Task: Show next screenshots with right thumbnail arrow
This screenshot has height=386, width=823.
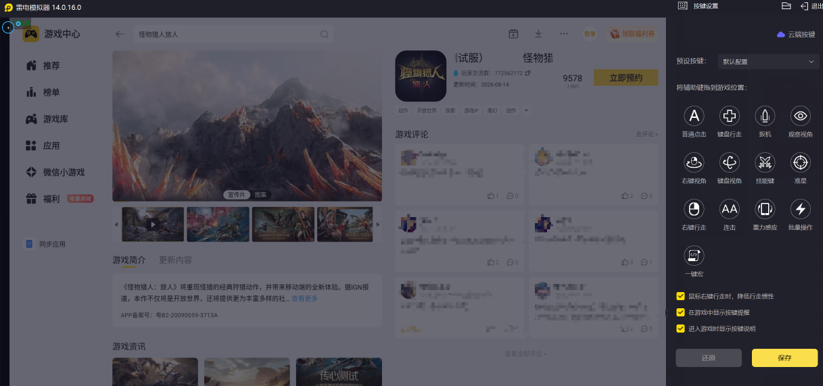Action: [x=377, y=224]
